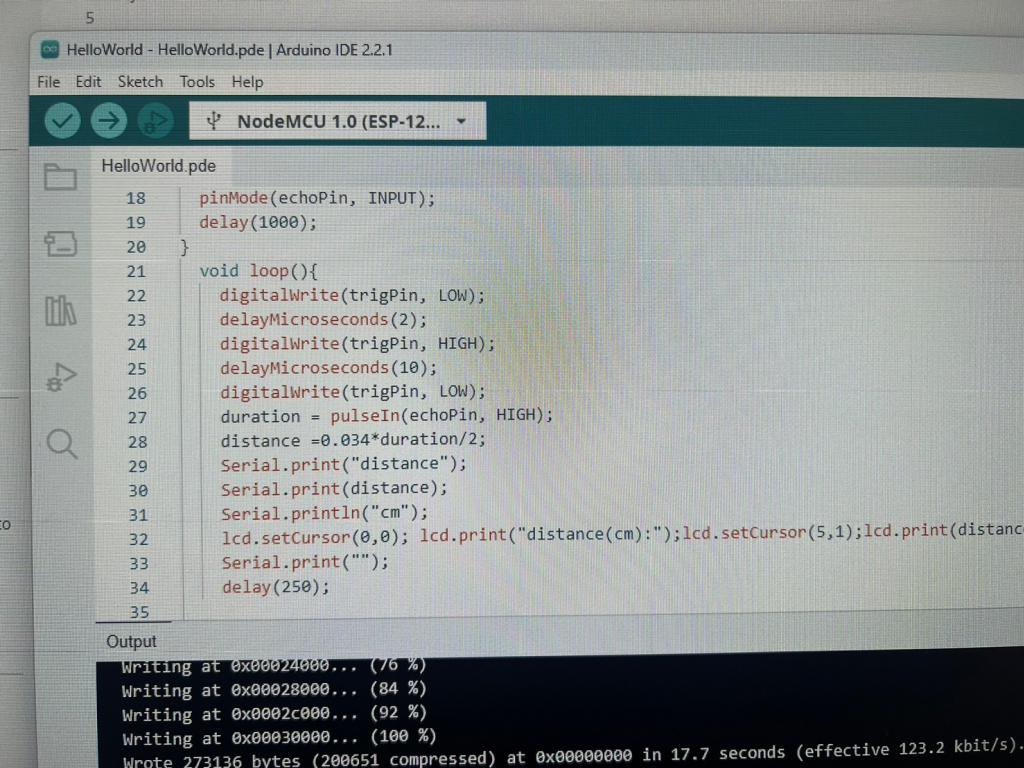Click line number 21 in the gutter
Image resolution: width=1024 pixels, height=768 pixels.
(136, 272)
